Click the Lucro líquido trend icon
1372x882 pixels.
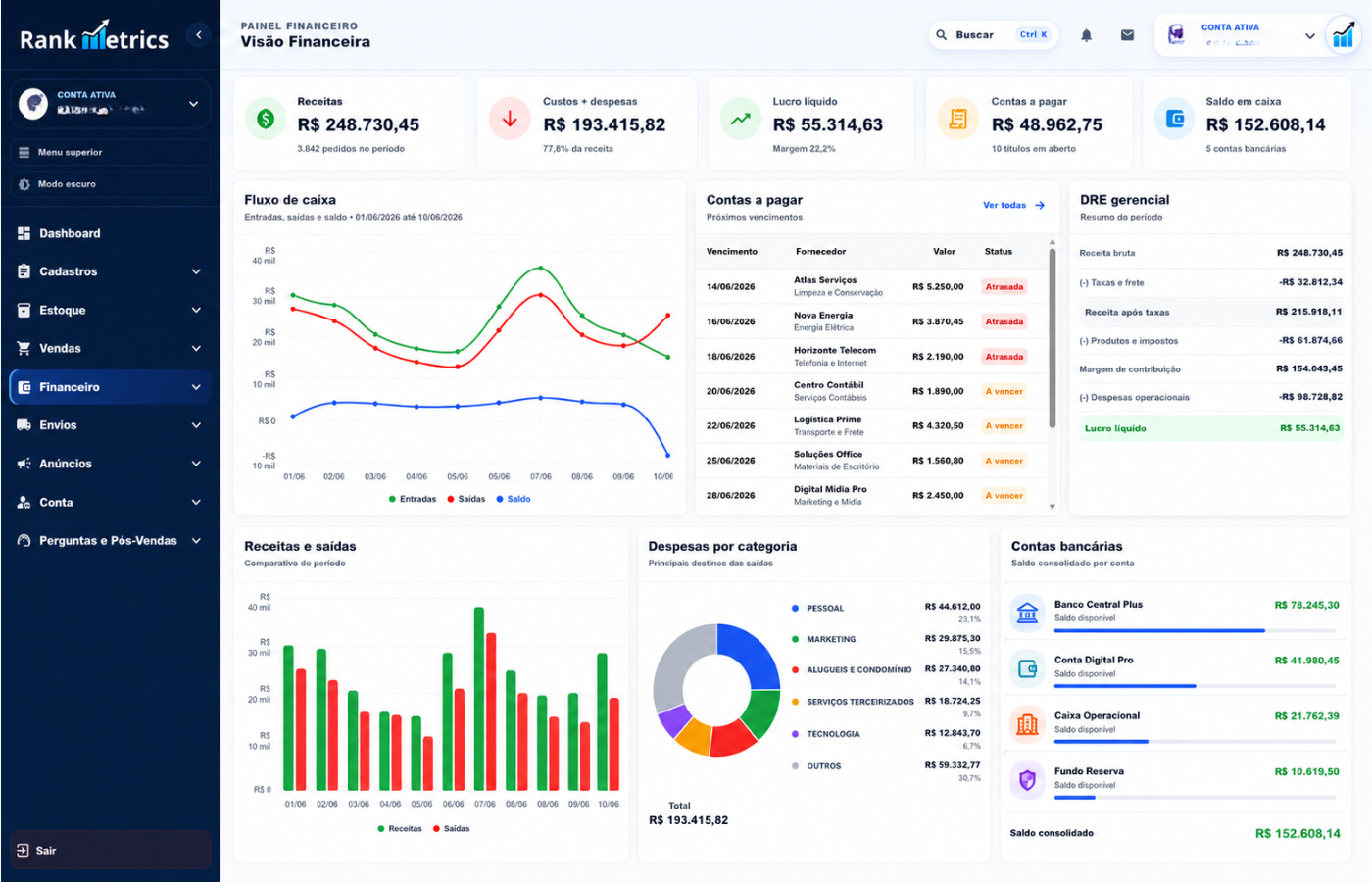click(x=741, y=120)
